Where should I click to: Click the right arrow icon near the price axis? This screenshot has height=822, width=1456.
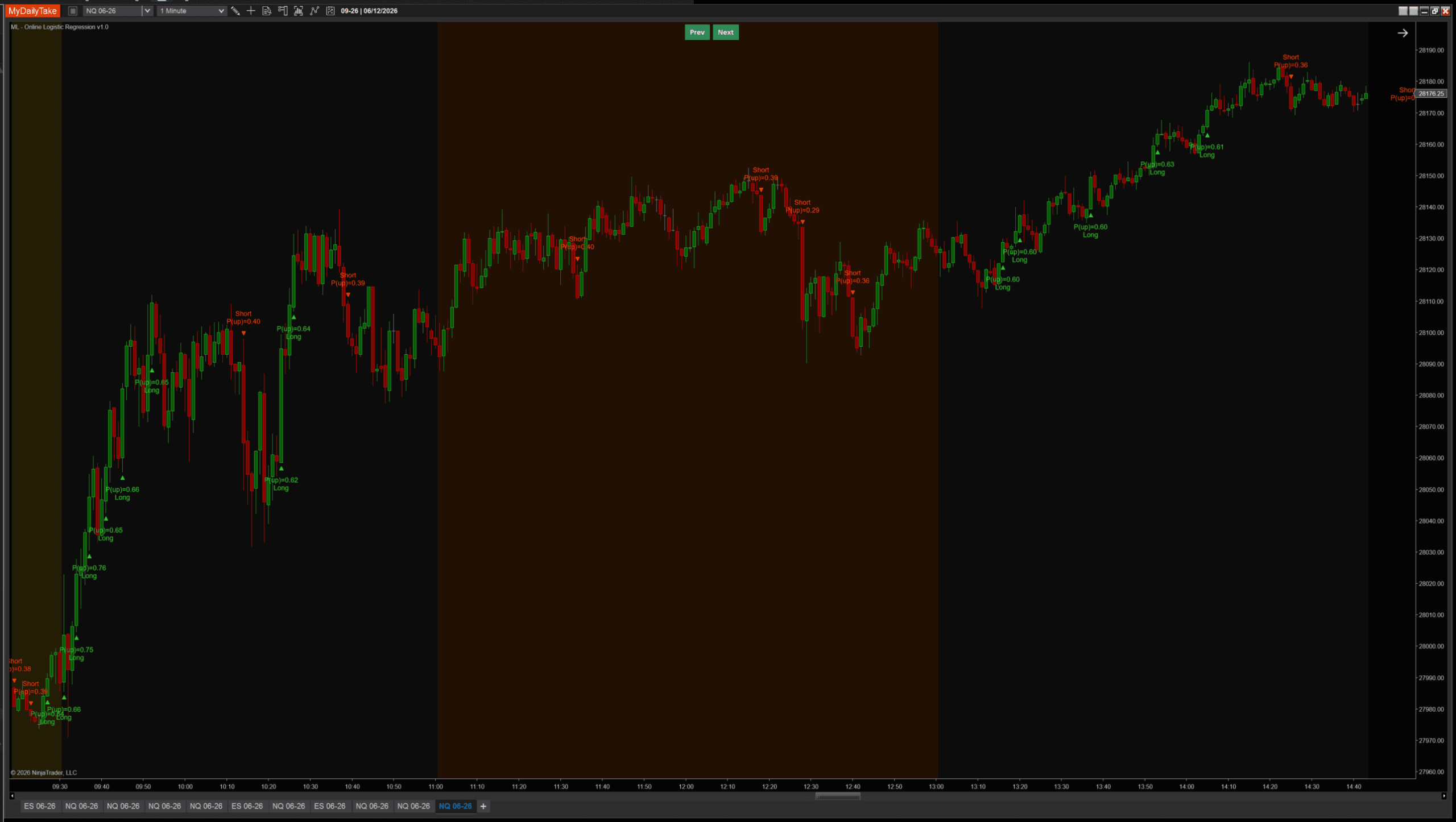coord(1403,33)
